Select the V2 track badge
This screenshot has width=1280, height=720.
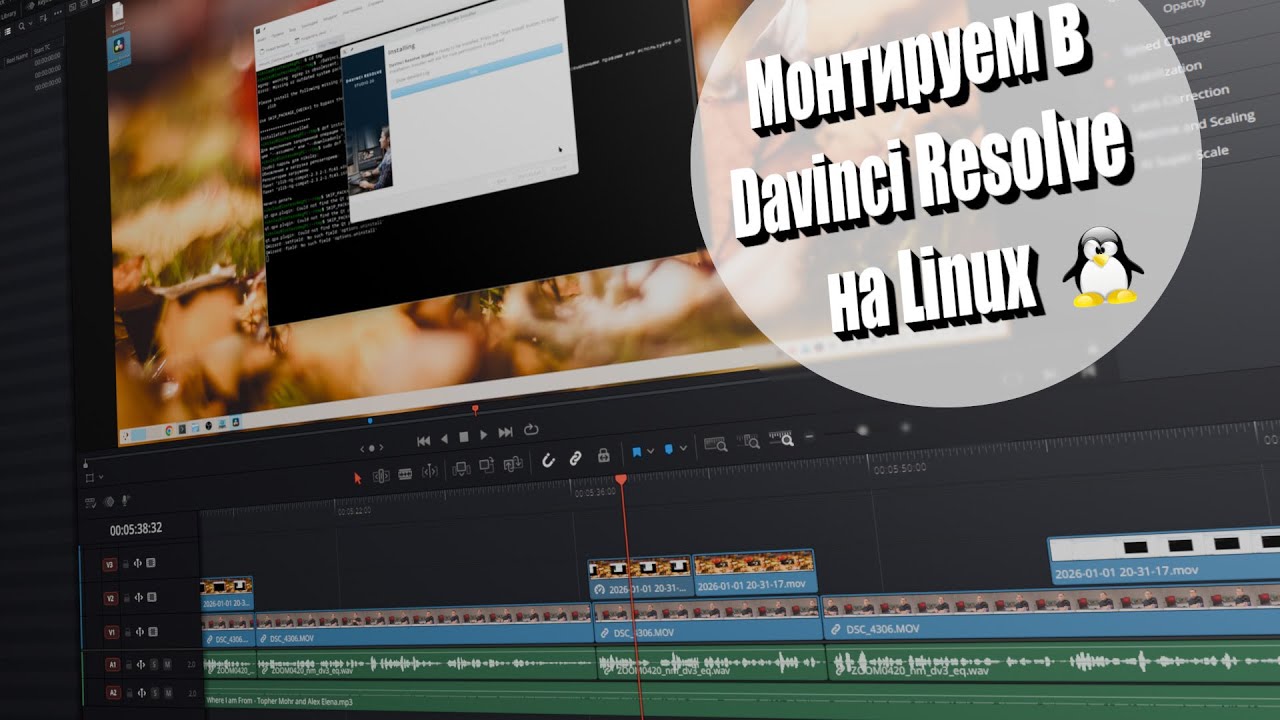(x=111, y=598)
